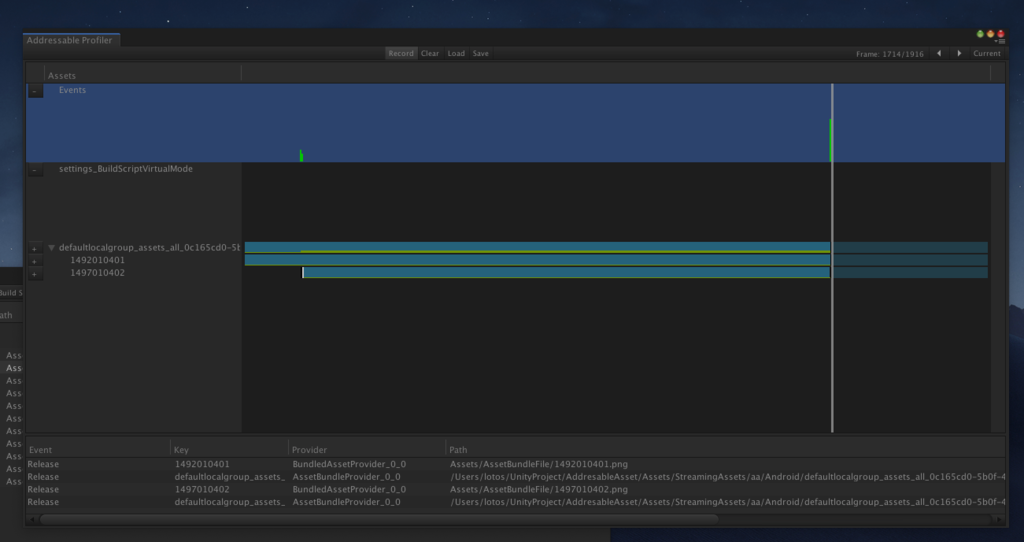
Task: Select Release event row for key 1492010401
Action: point(515,464)
